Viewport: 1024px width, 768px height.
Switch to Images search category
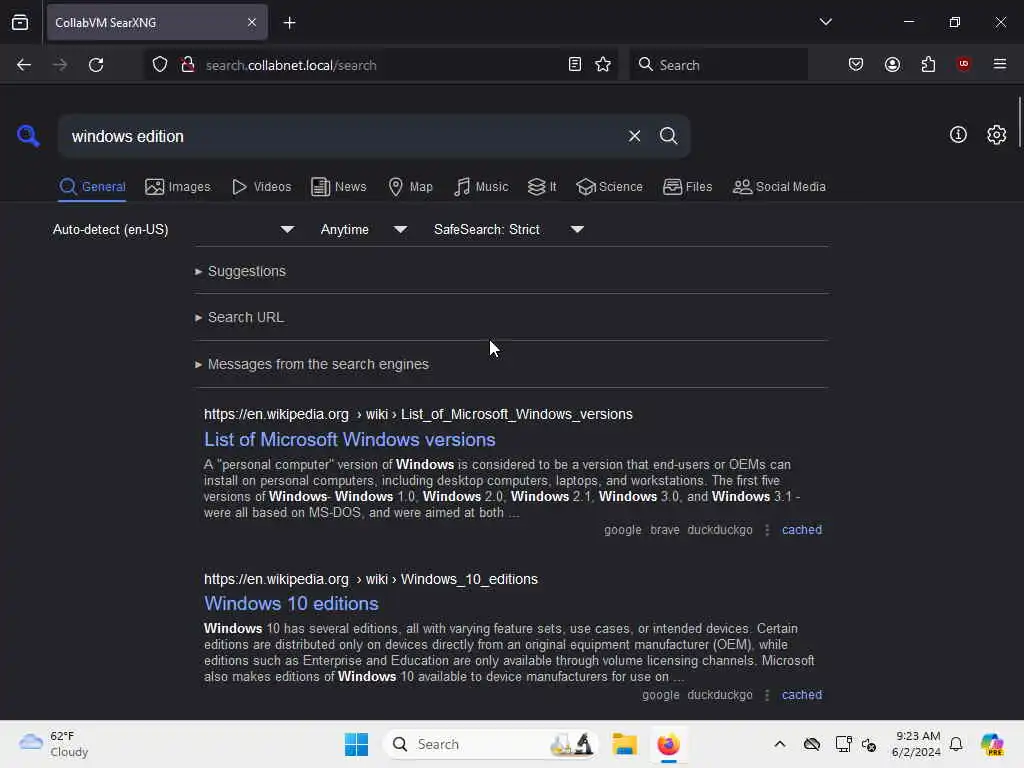[x=178, y=187]
